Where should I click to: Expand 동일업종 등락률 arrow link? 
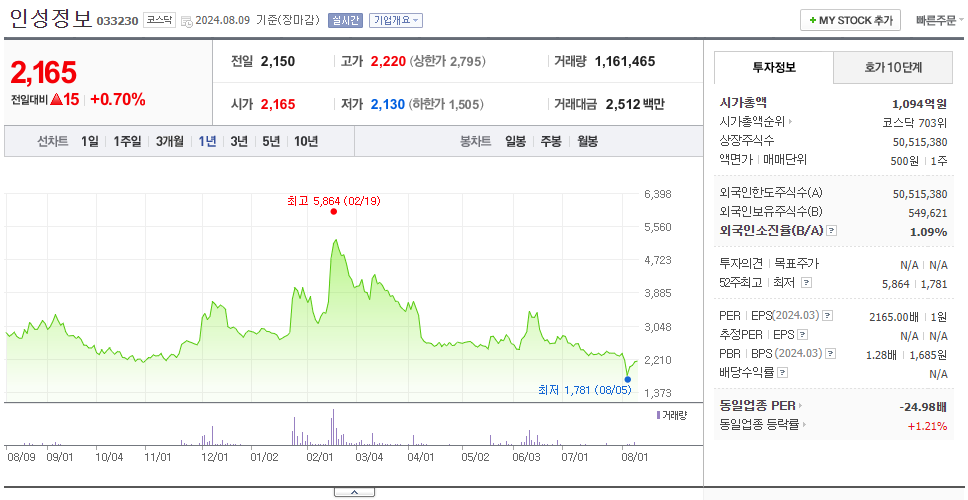804,425
